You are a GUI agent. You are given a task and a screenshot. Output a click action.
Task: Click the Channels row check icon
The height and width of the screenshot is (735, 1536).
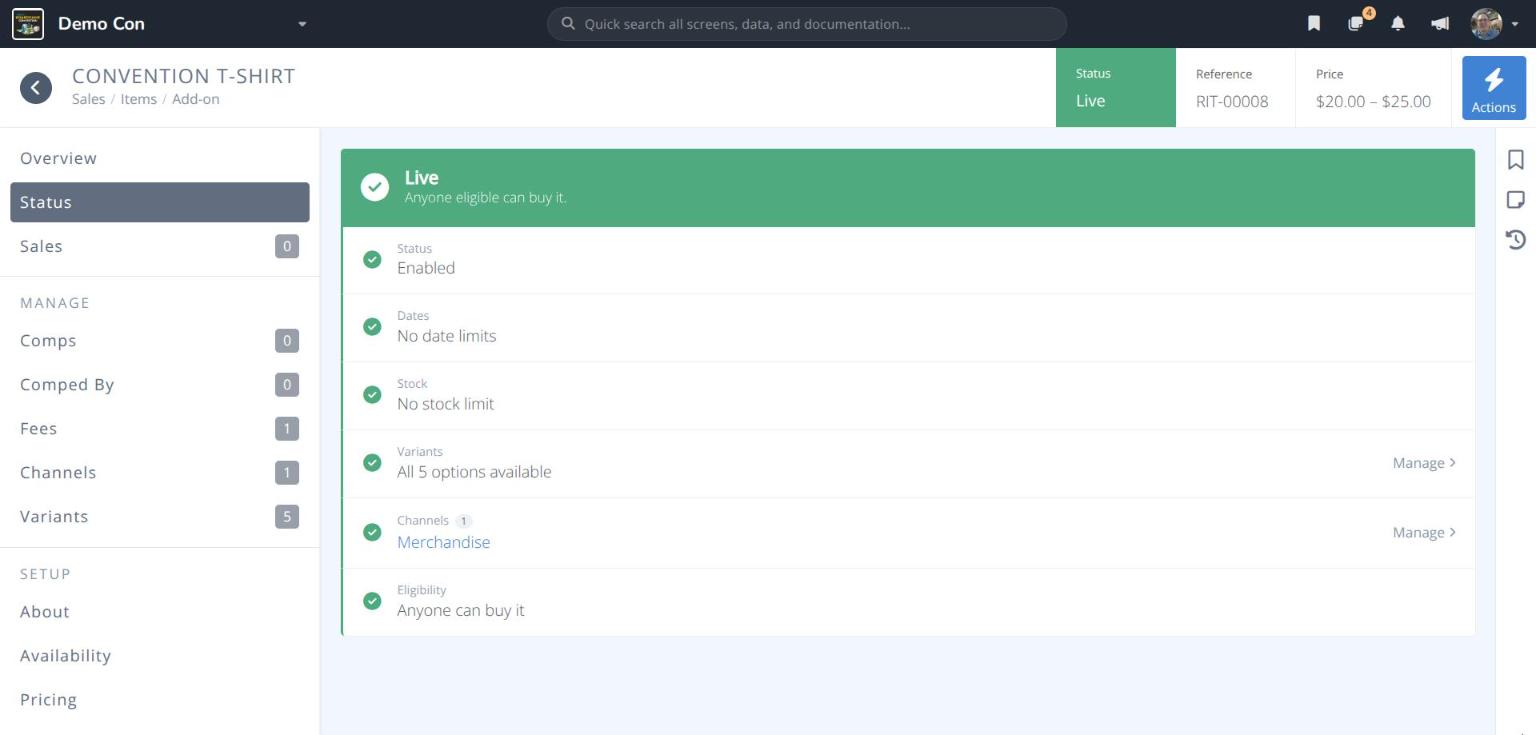tap(372, 532)
